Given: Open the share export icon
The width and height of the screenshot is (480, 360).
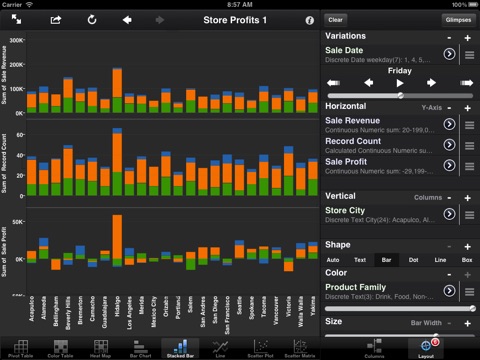Looking at the screenshot, I should (56, 20).
